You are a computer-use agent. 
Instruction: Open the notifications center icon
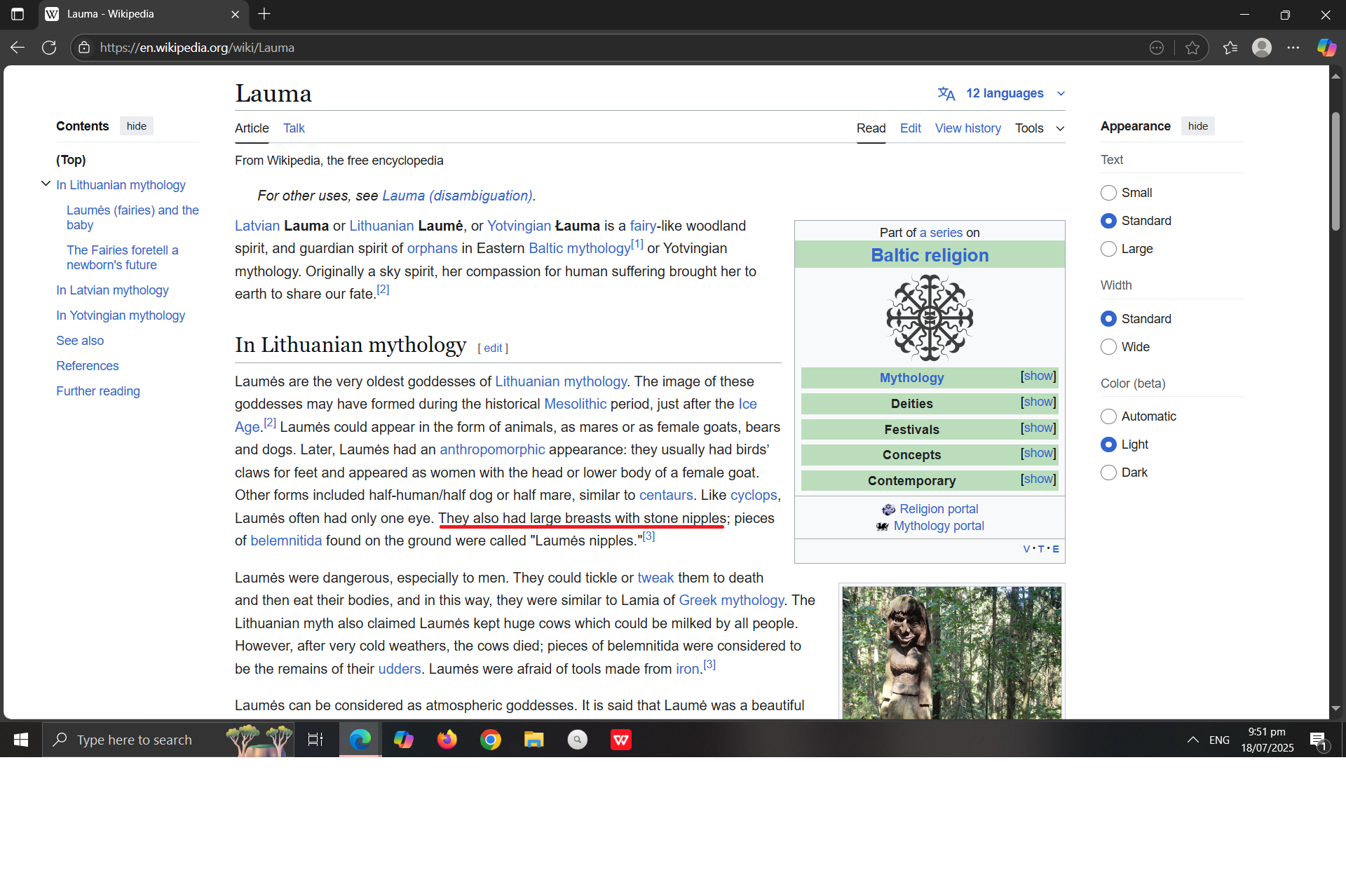click(x=1318, y=740)
